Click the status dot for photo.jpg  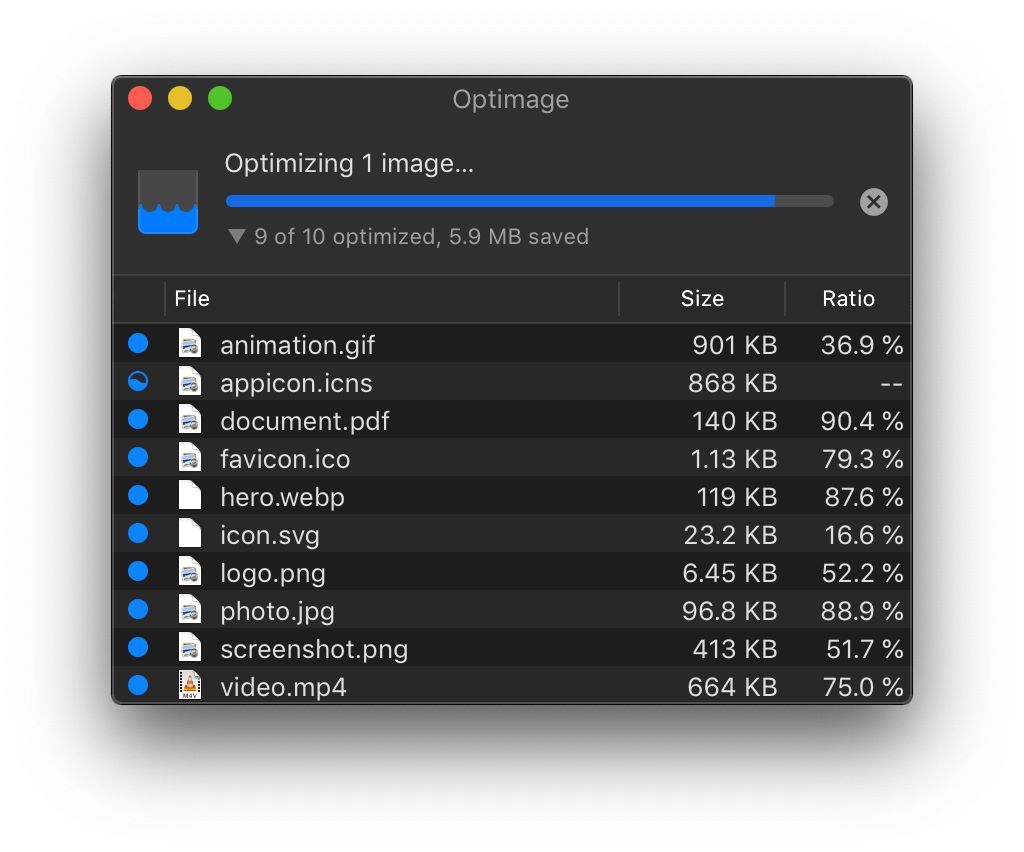click(x=138, y=608)
